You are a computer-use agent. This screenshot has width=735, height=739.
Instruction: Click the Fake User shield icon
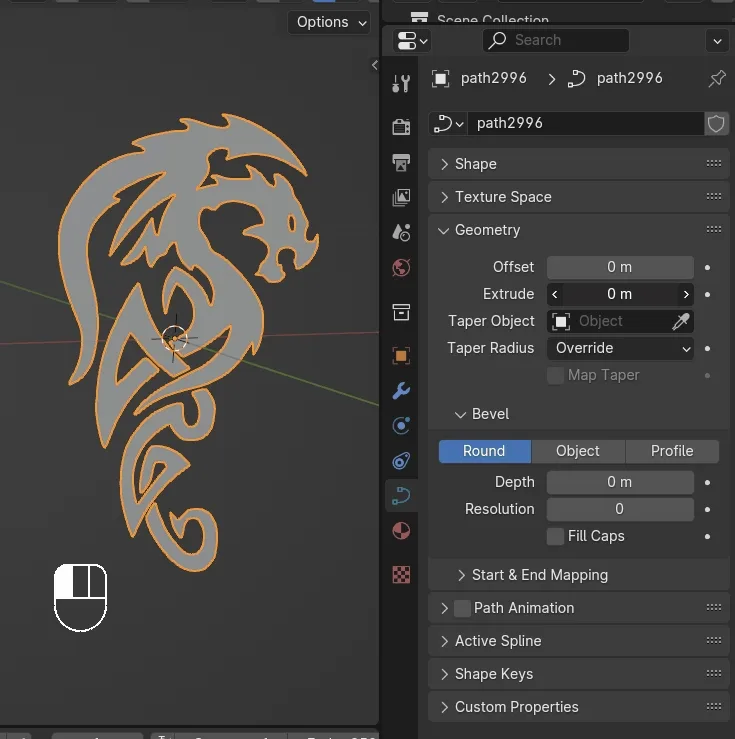[x=716, y=124]
